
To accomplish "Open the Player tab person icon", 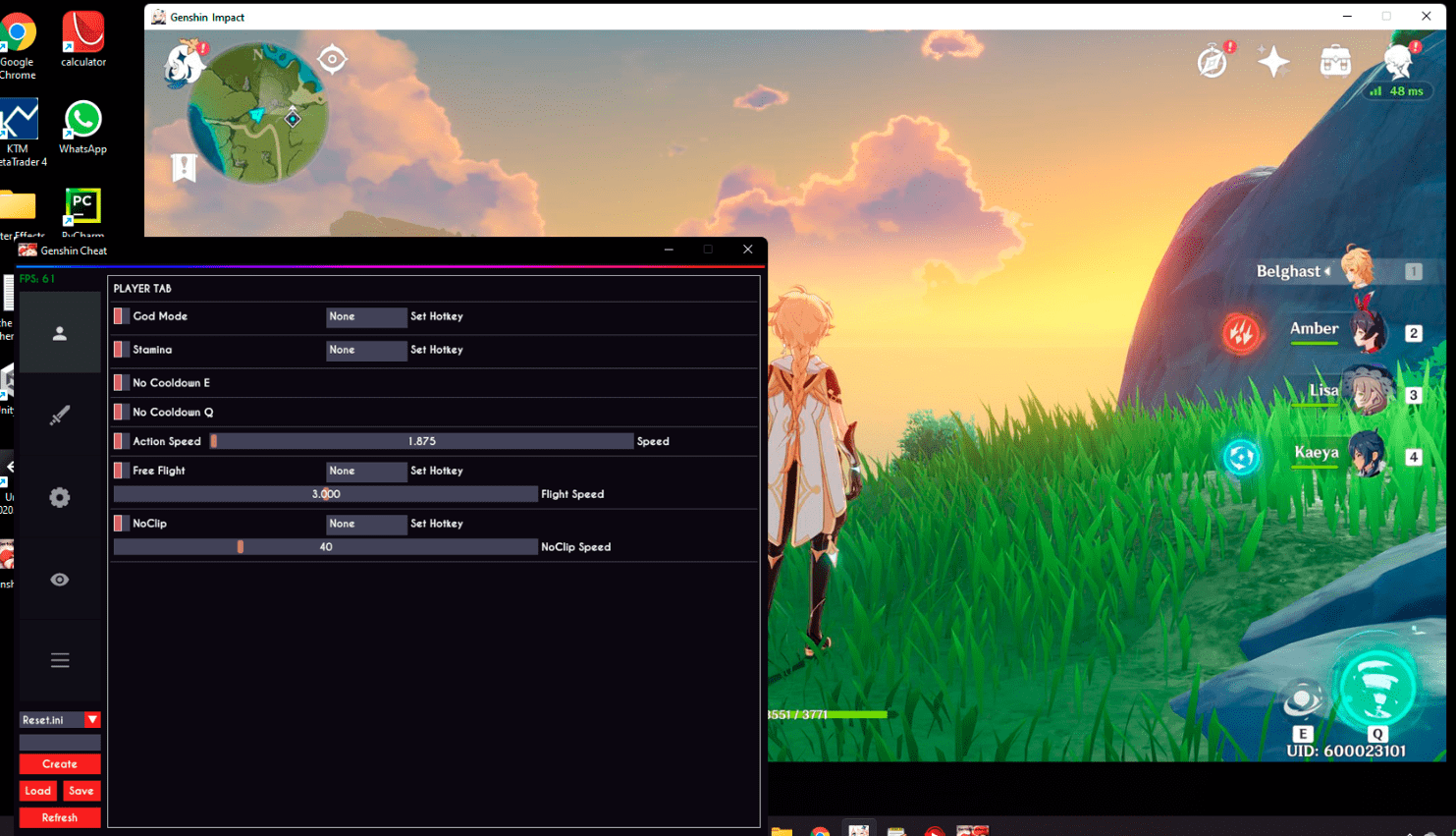I will pos(60,333).
